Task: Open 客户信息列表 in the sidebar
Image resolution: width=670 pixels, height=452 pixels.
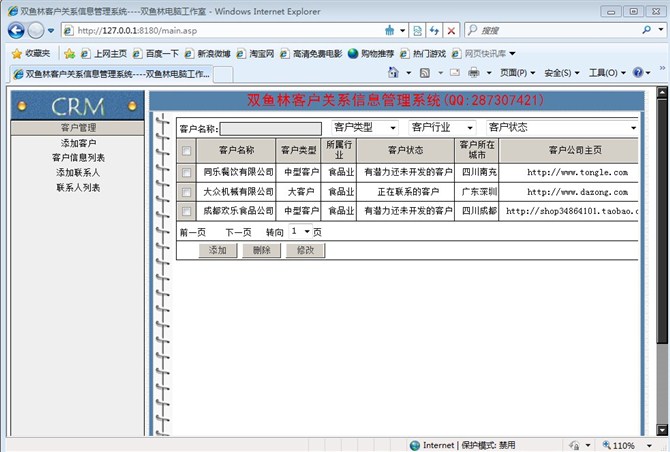Action: 78,158
